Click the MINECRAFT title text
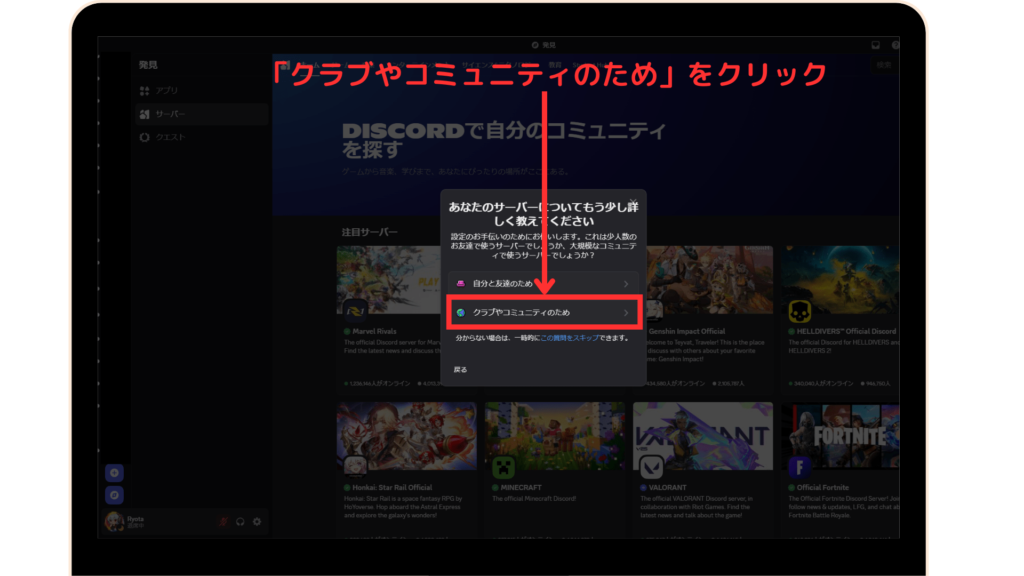 pos(521,488)
